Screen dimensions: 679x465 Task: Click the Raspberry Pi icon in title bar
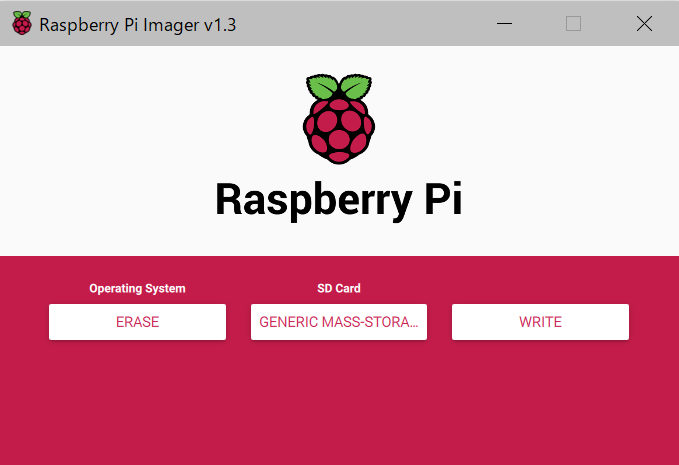point(22,23)
